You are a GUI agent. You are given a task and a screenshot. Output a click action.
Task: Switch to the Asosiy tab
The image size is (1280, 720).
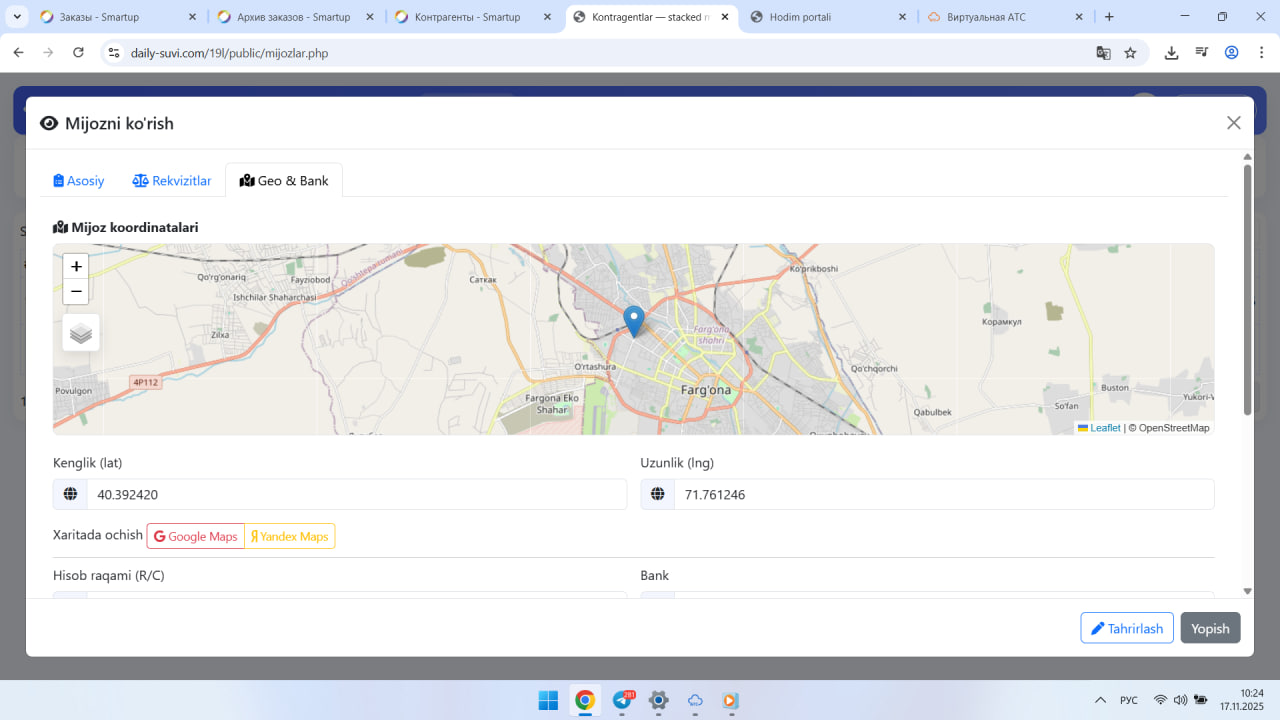(x=79, y=181)
